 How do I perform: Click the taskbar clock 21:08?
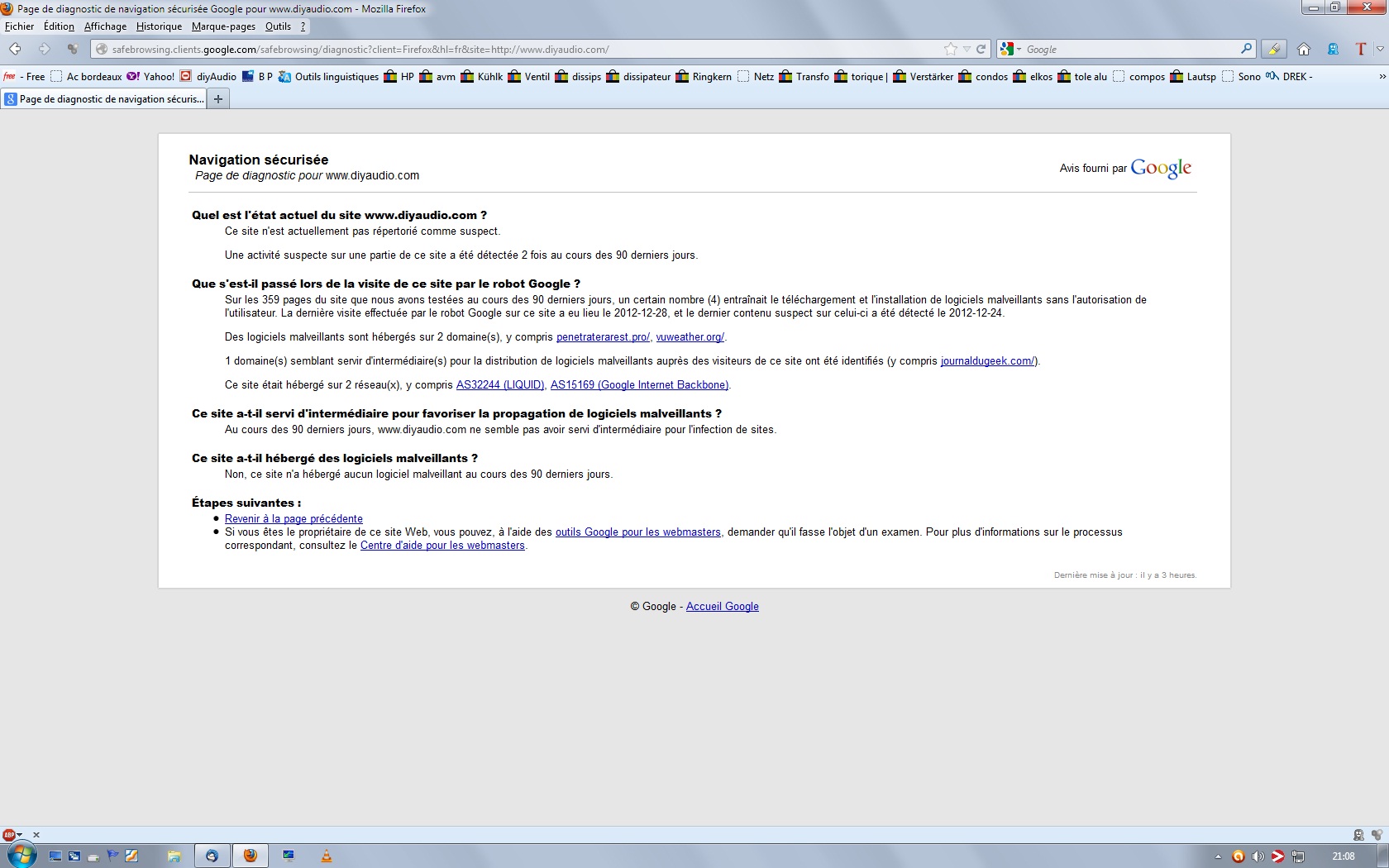(x=1344, y=856)
